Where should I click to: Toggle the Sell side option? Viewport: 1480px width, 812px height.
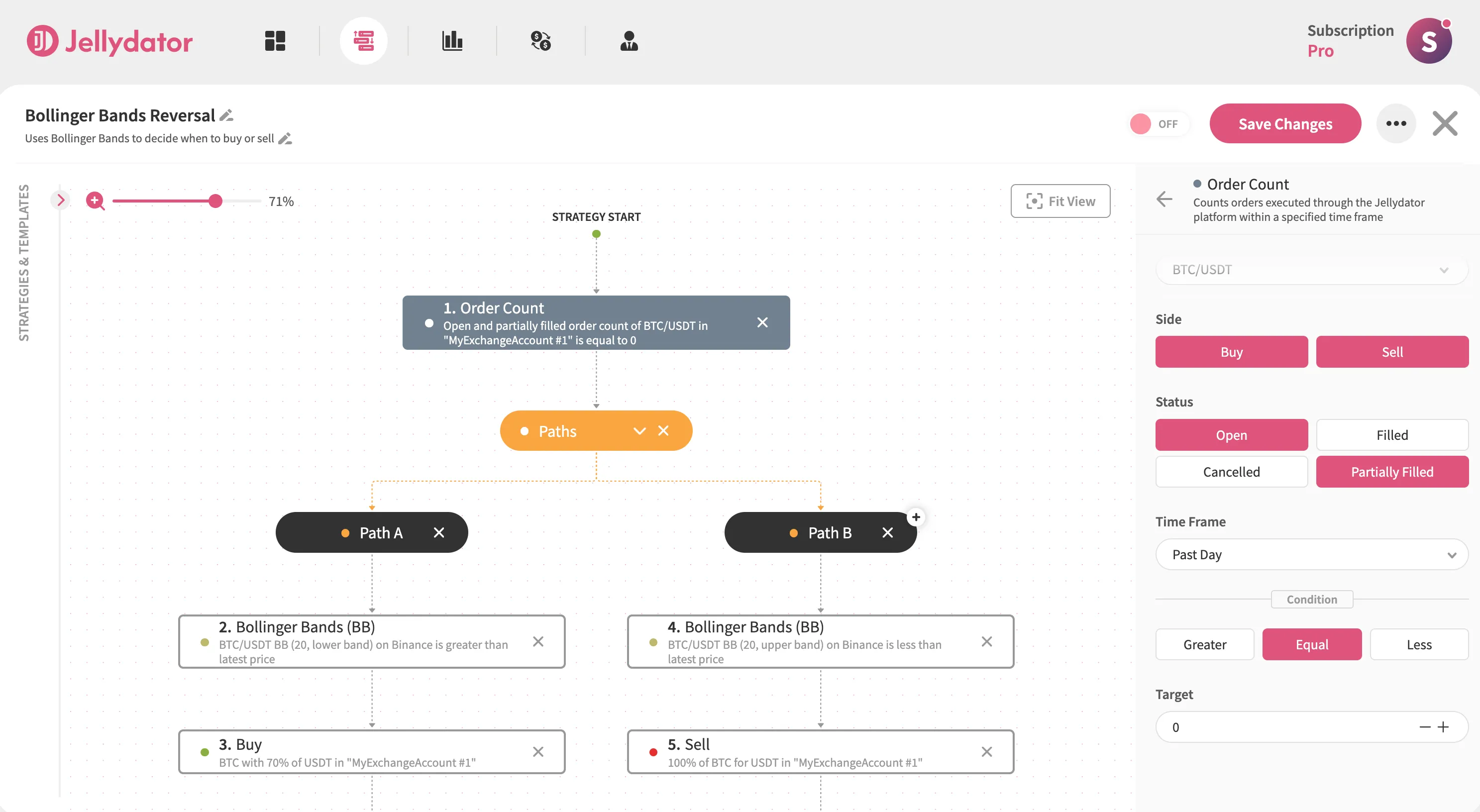coord(1392,352)
